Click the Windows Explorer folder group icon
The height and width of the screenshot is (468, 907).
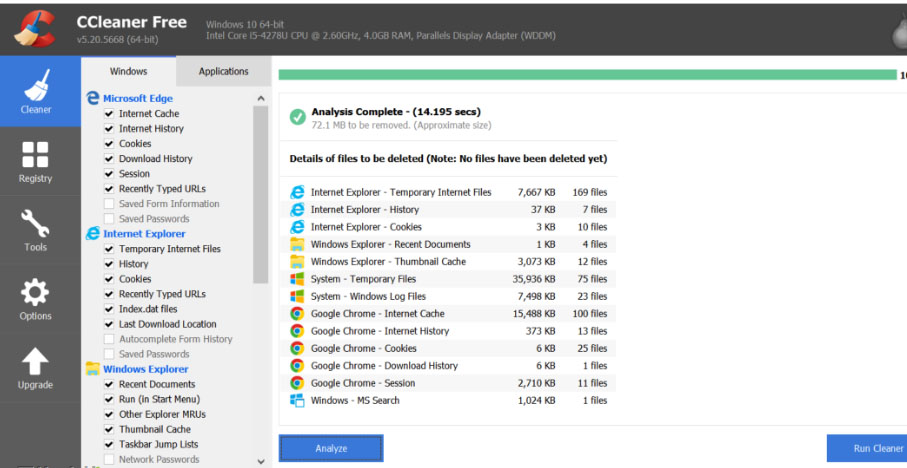coord(93,369)
